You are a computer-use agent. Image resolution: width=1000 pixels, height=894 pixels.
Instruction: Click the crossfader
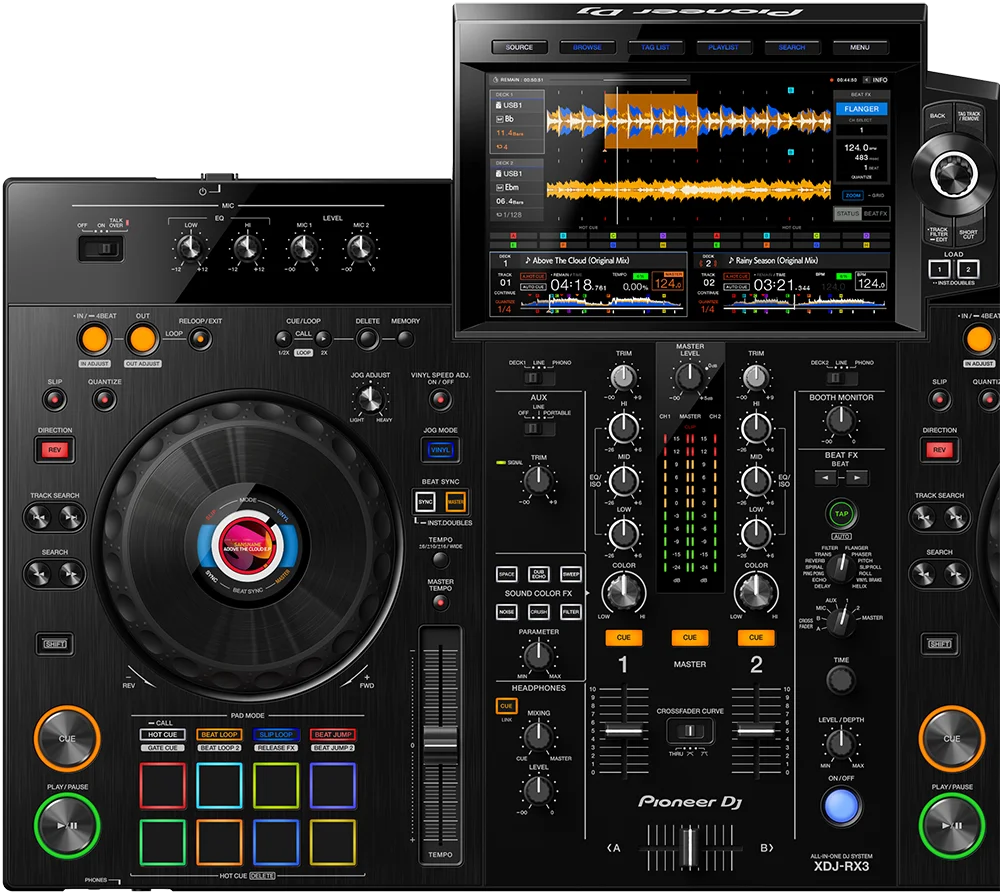coord(689,847)
